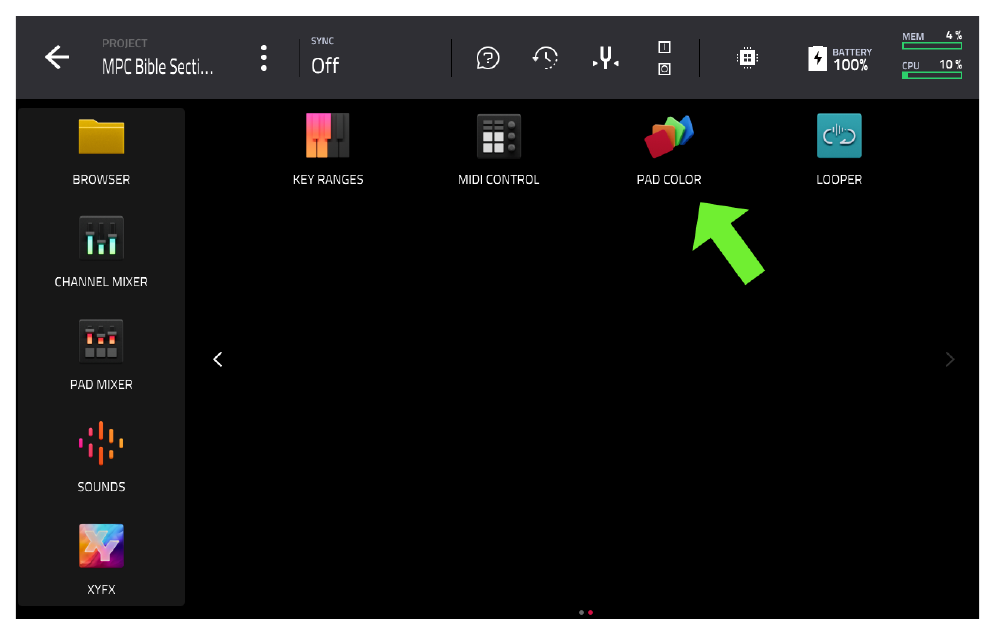Open MIDI Control mode

tap(499, 150)
